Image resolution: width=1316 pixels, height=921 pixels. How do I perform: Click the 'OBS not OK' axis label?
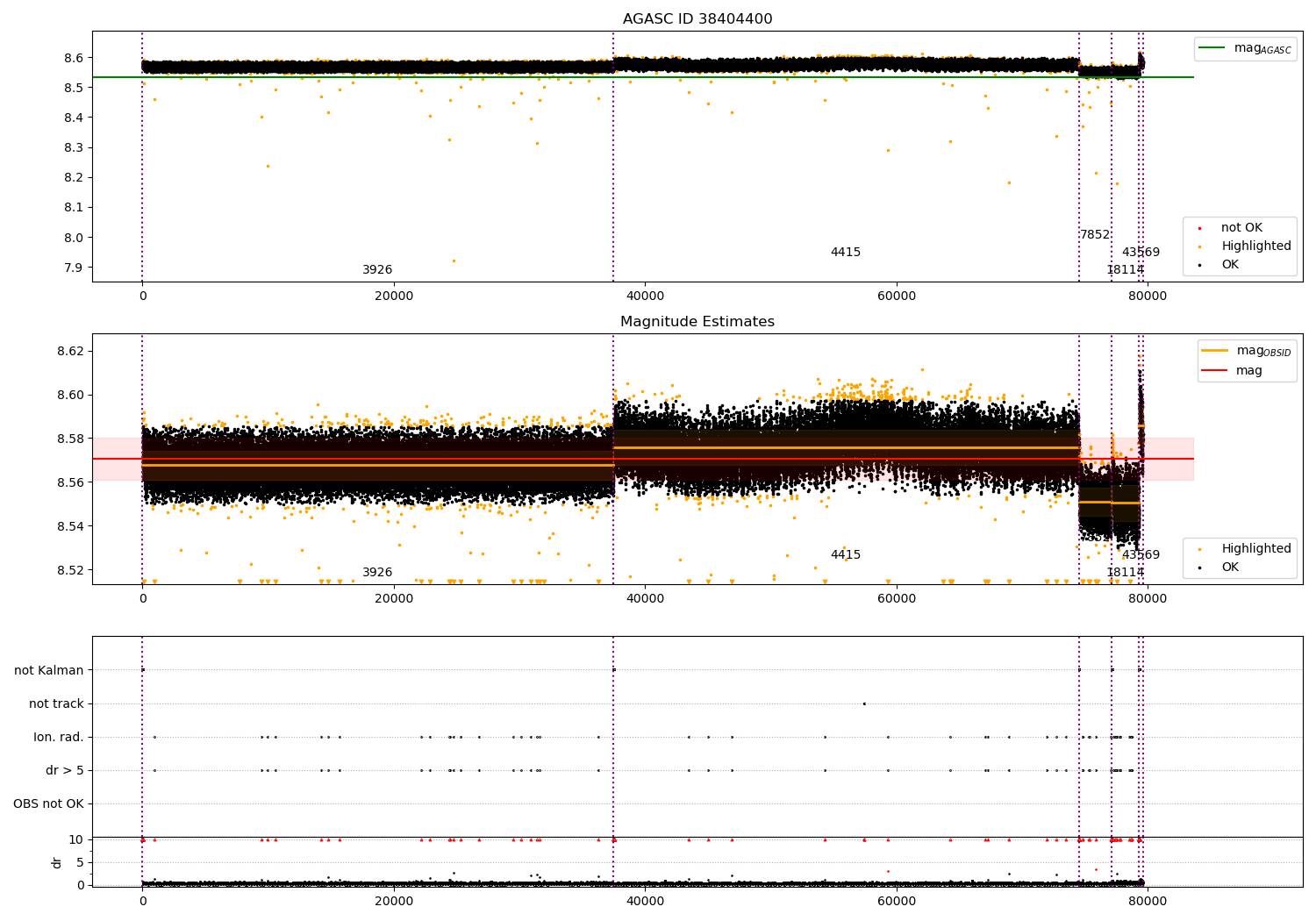click(x=48, y=804)
